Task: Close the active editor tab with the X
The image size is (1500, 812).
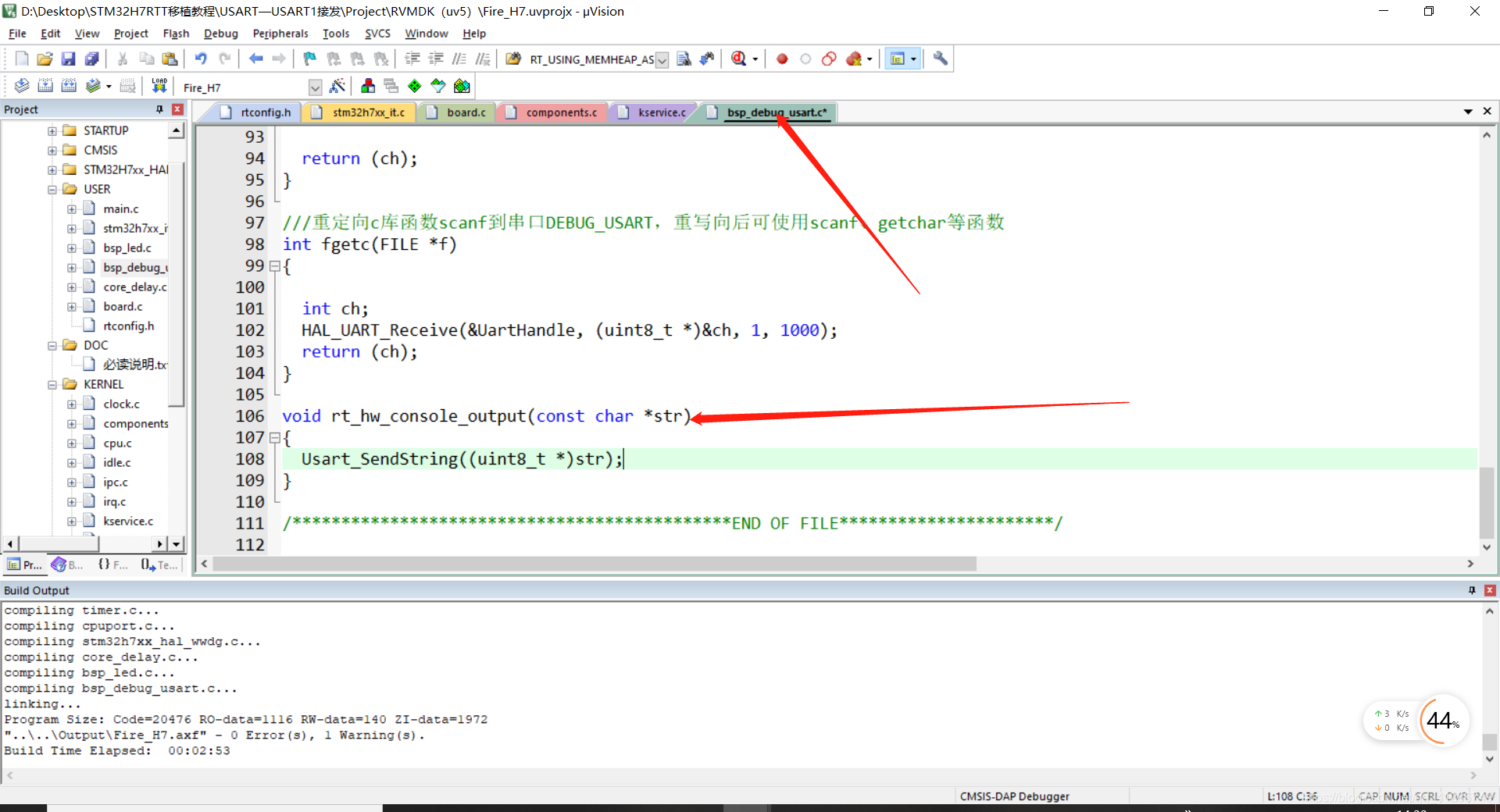Action: coord(1487,112)
